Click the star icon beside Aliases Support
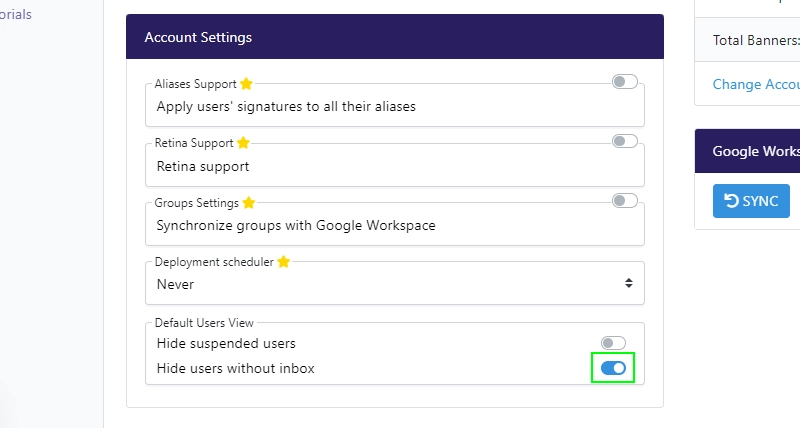This screenshot has width=800, height=428. [246, 83]
